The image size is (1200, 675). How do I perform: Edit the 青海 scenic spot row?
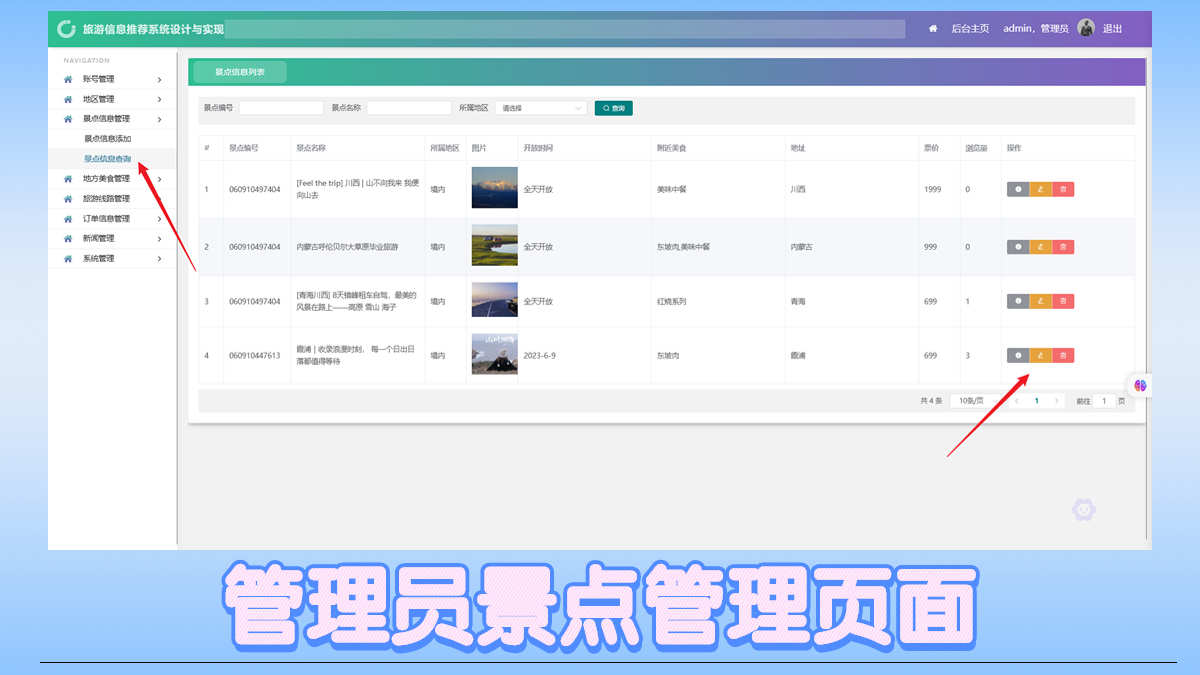pyautogui.click(x=1041, y=301)
